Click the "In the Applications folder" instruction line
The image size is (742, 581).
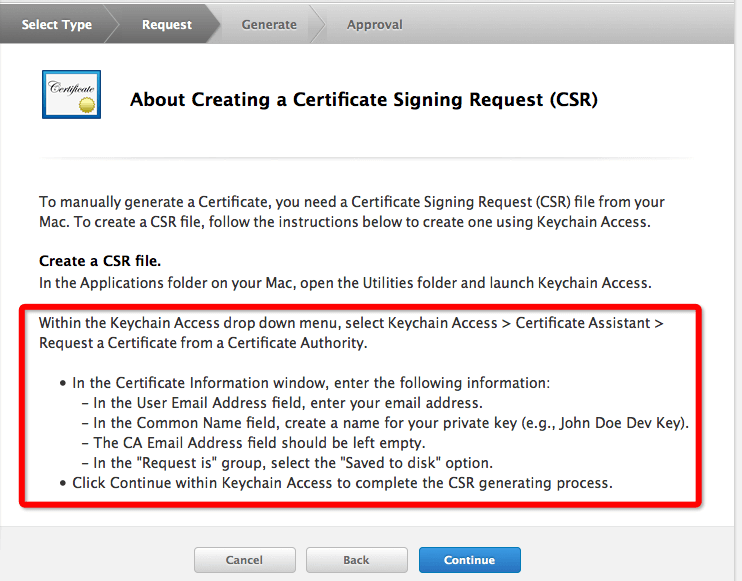pos(345,283)
